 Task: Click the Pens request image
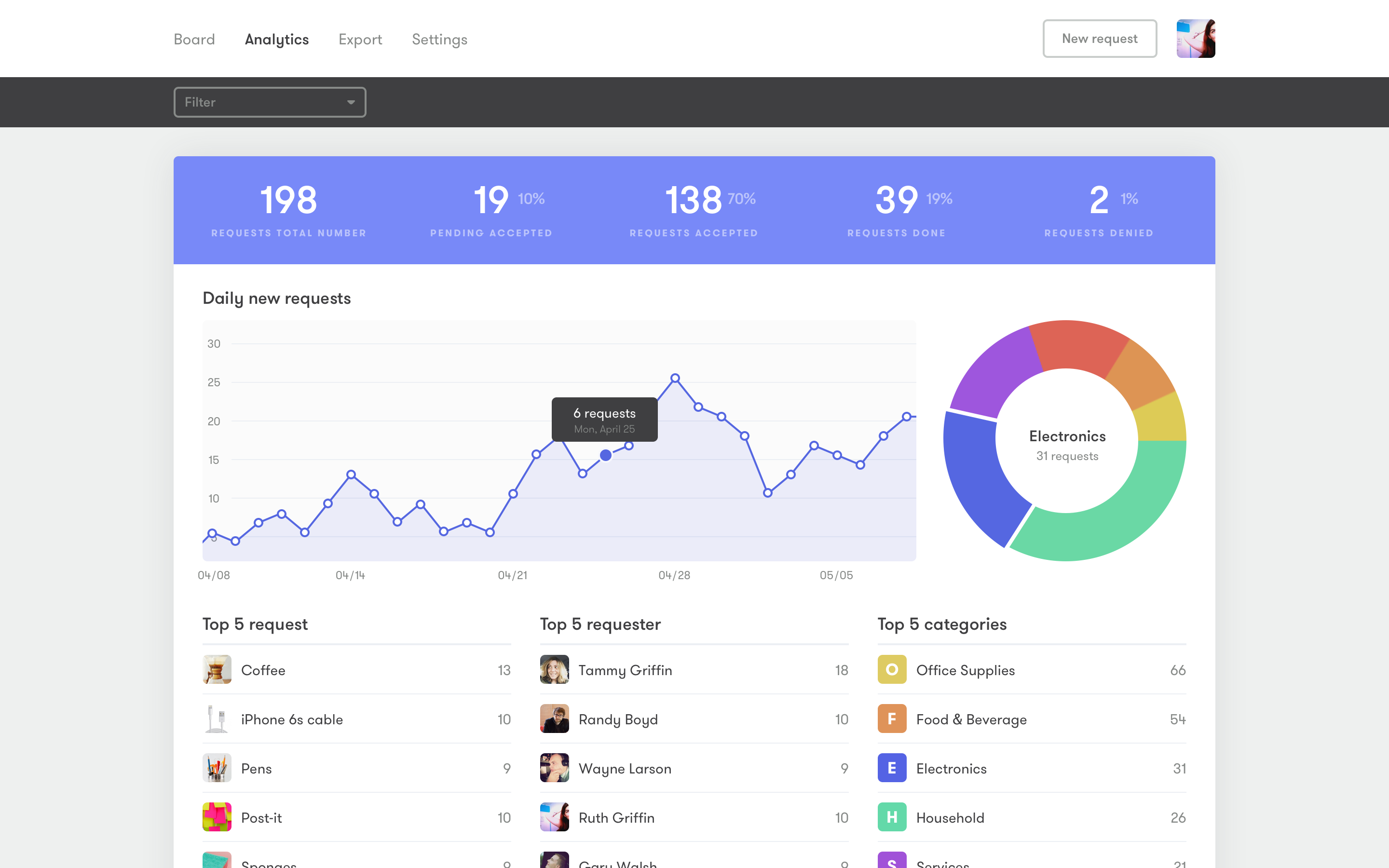coord(217,768)
